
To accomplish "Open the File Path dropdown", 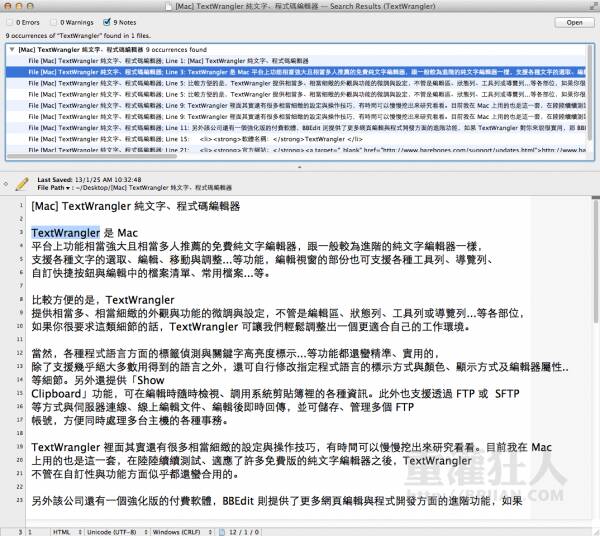I will click(x=54, y=188).
